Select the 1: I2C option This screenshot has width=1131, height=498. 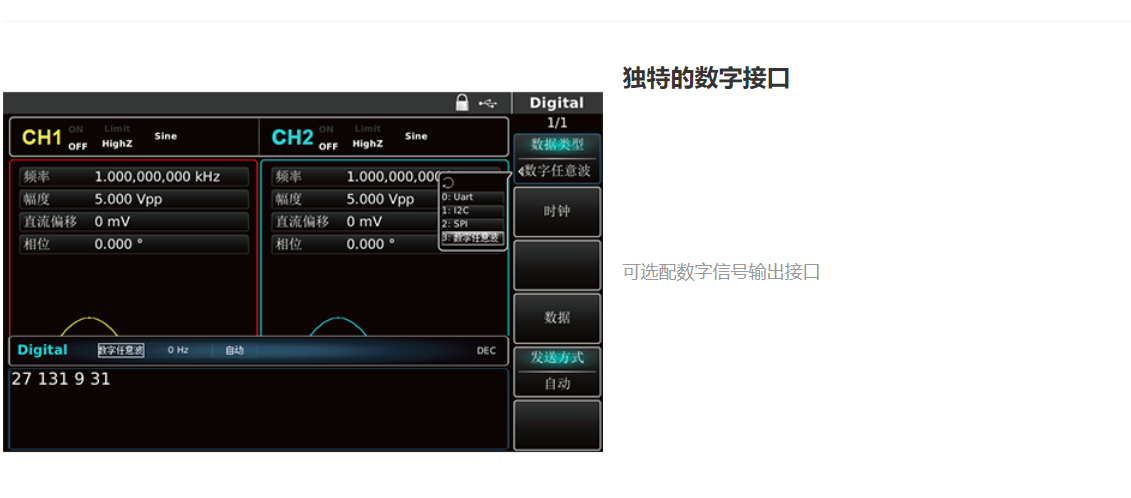pyautogui.click(x=472, y=210)
